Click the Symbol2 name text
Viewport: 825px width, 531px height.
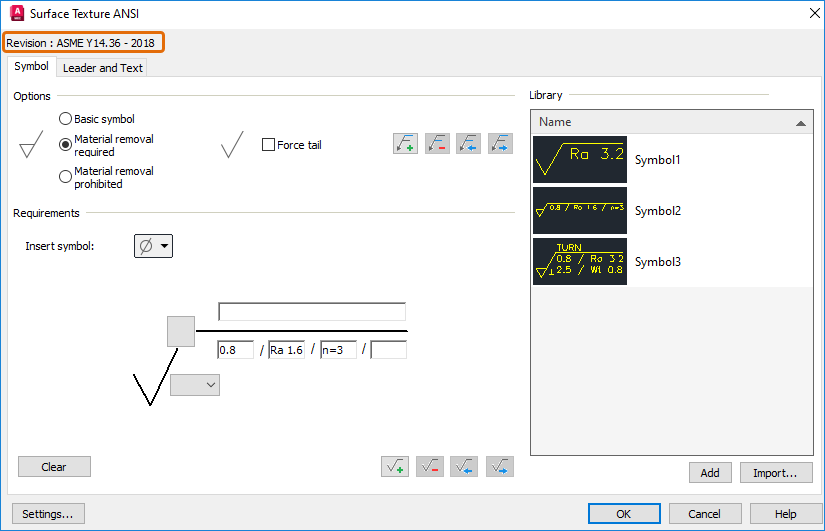(657, 211)
